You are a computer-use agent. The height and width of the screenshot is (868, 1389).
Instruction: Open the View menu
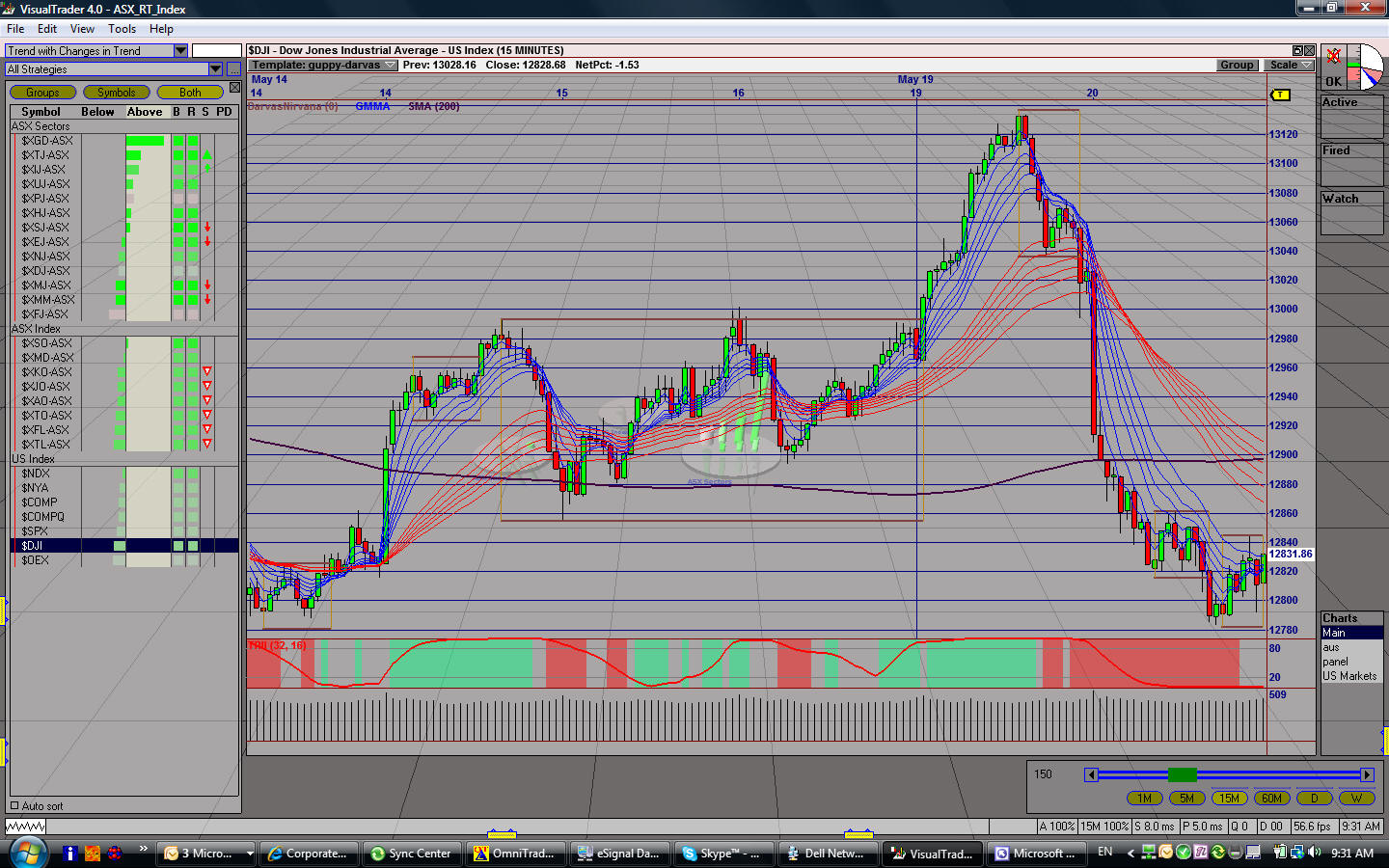82,29
